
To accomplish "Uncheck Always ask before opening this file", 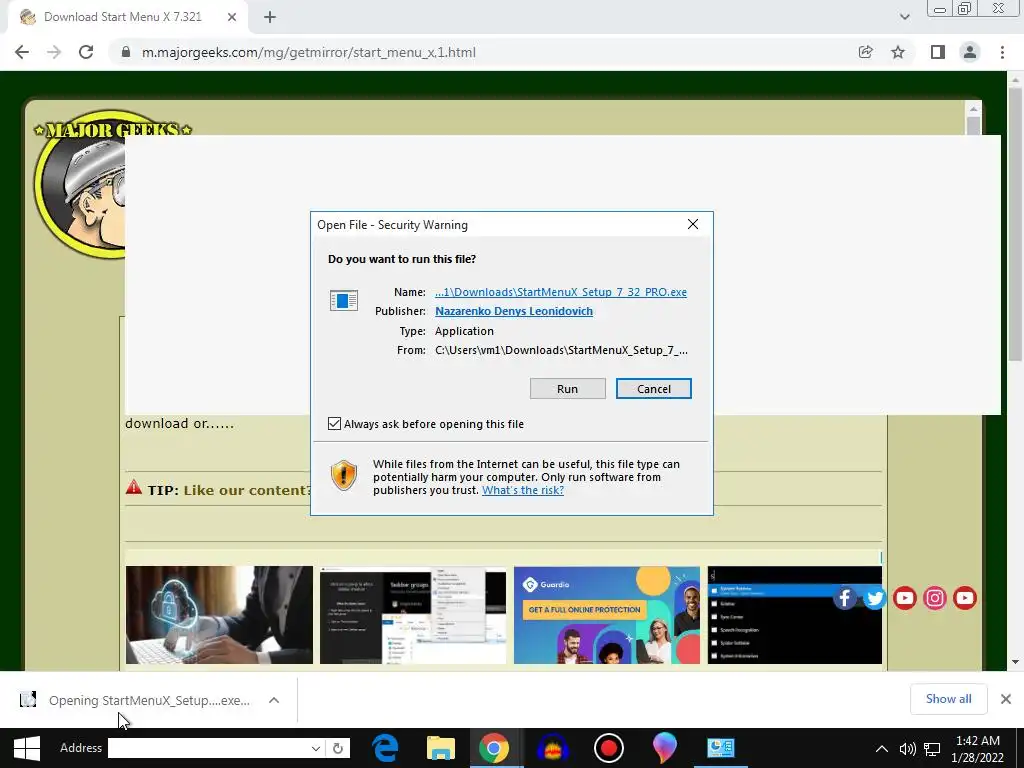I will coord(334,424).
